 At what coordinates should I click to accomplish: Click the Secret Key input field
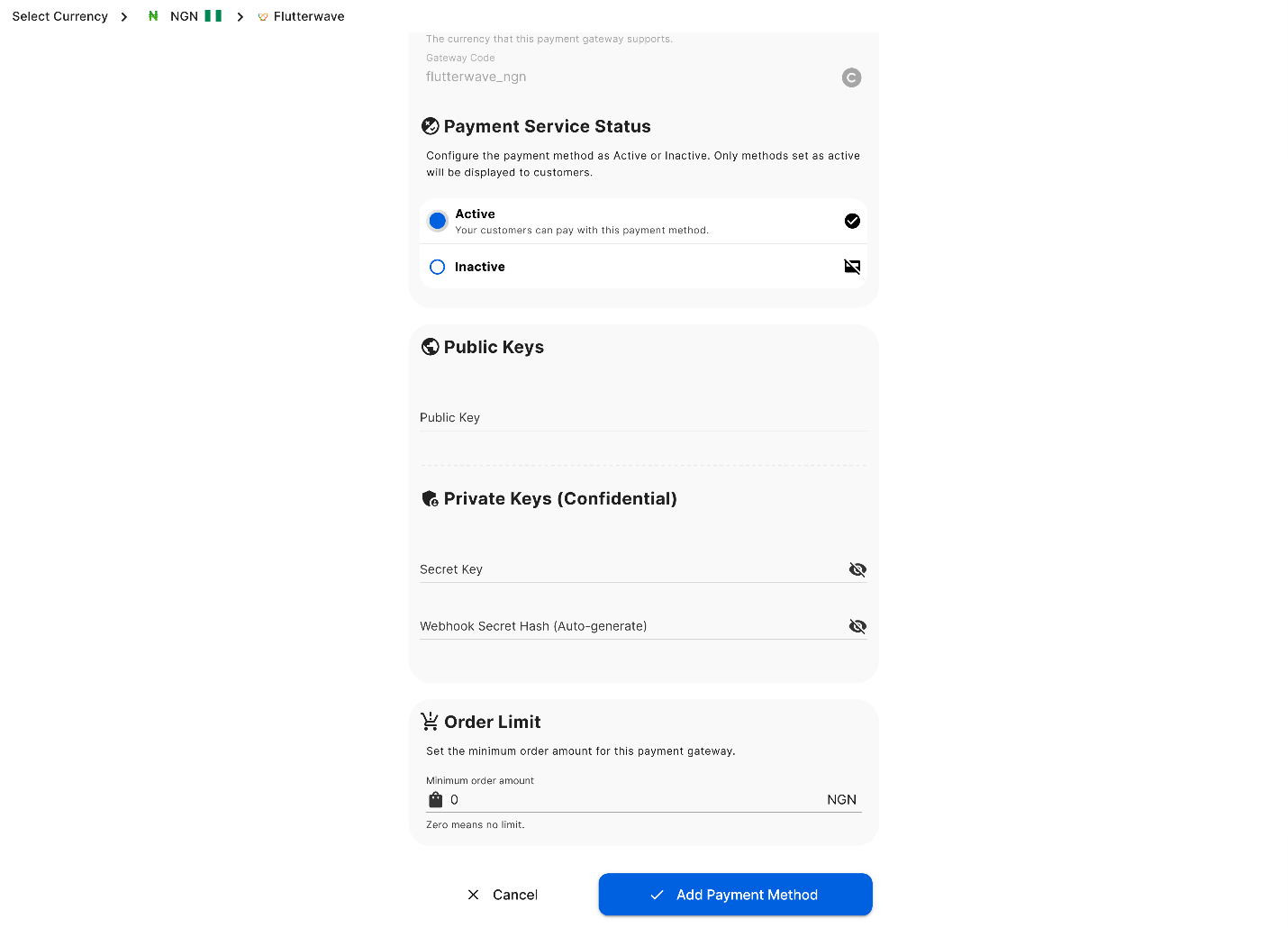[632, 569]
